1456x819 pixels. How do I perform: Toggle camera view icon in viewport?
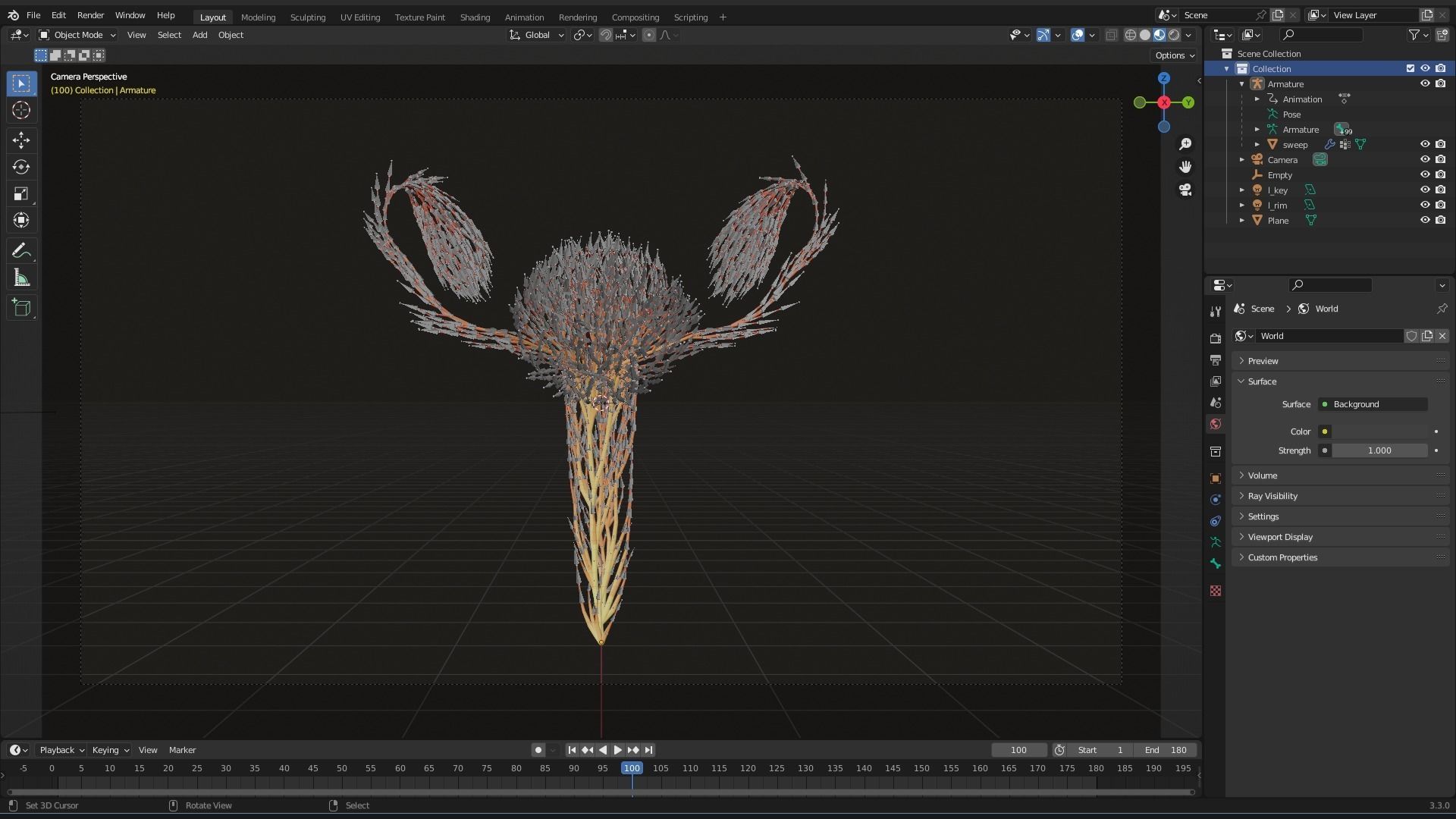tap(1185, 190)
